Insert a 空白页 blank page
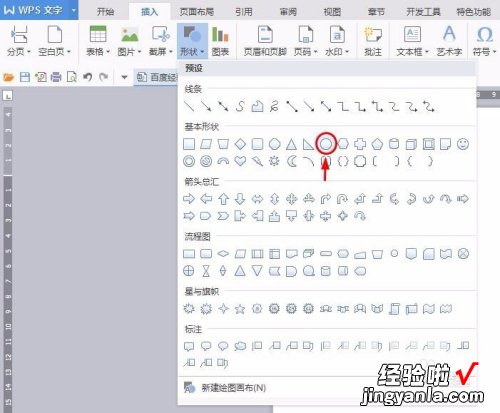 pyautogui.click(x=55, y=41)
